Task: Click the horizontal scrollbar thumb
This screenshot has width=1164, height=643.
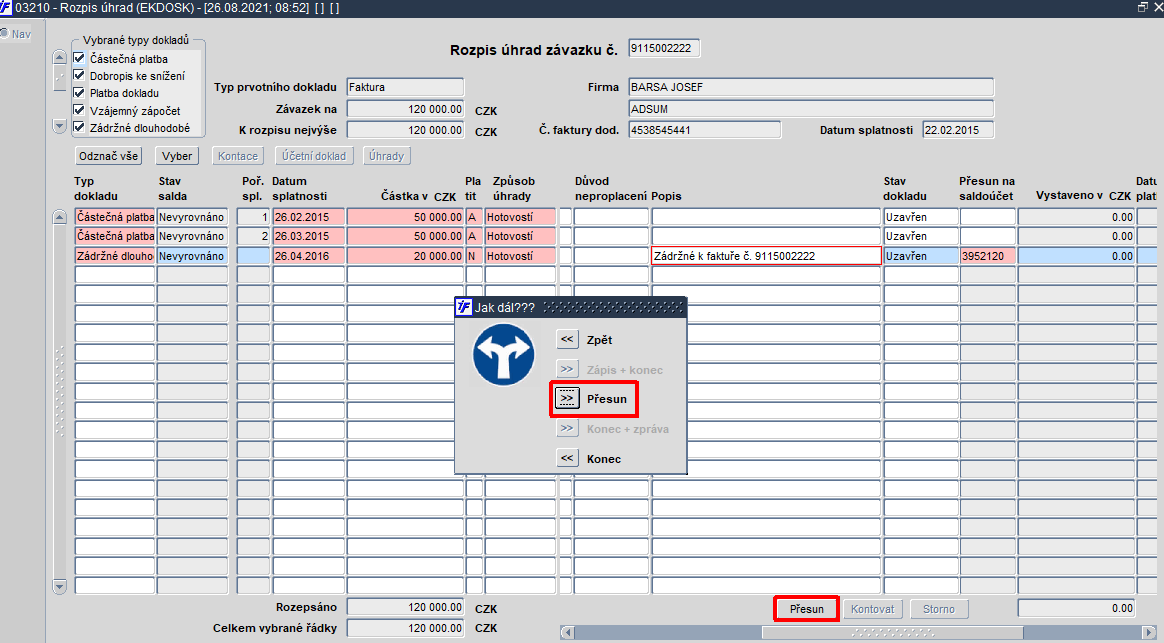Action: coord(893,633)
